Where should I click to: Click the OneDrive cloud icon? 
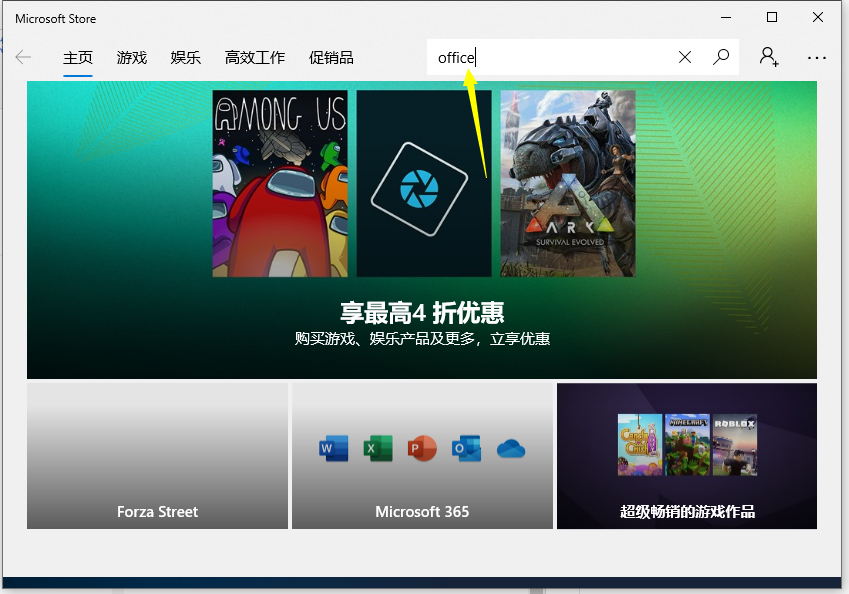click(x=511, y=448)
